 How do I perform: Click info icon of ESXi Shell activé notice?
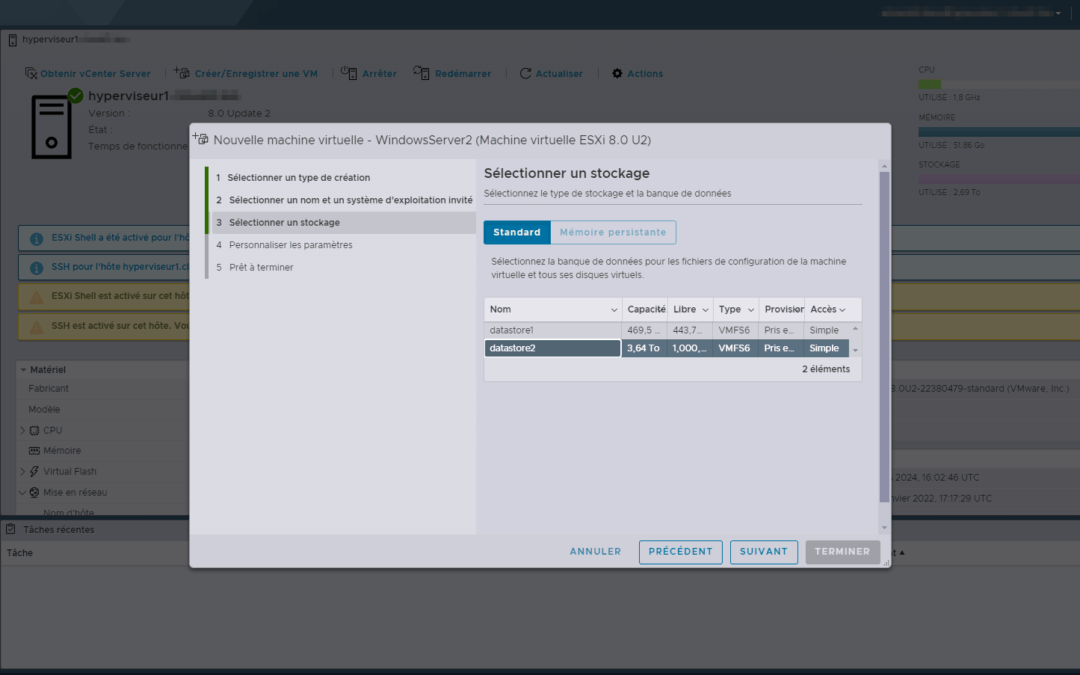pyautogui.click(x=37, y=238)
